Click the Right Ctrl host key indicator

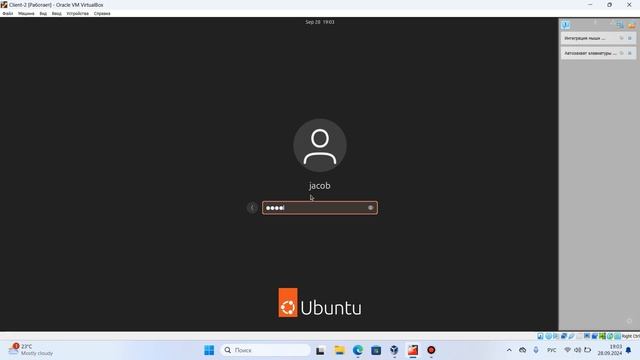click(x=630, y=336)
